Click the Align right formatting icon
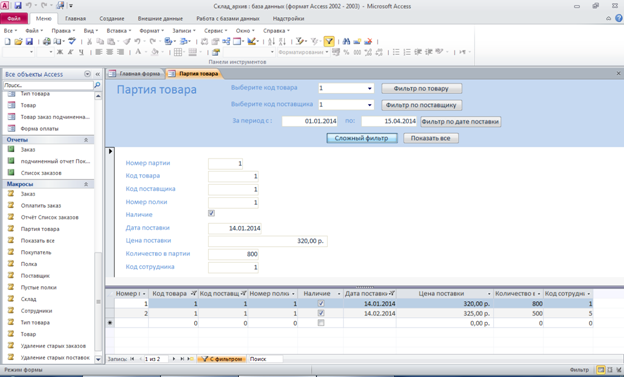 coord(120,52)
